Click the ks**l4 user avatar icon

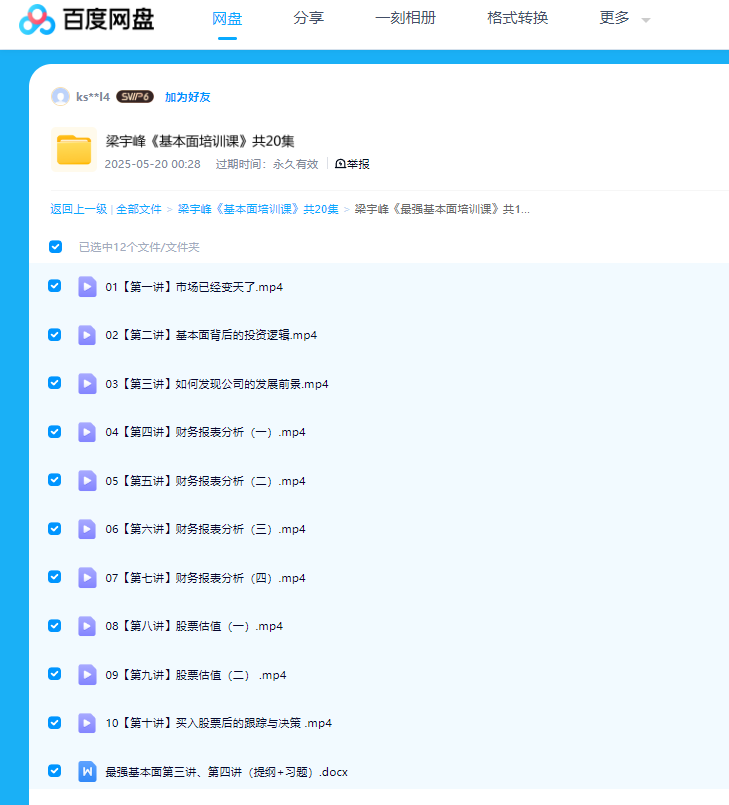point(61,97)
